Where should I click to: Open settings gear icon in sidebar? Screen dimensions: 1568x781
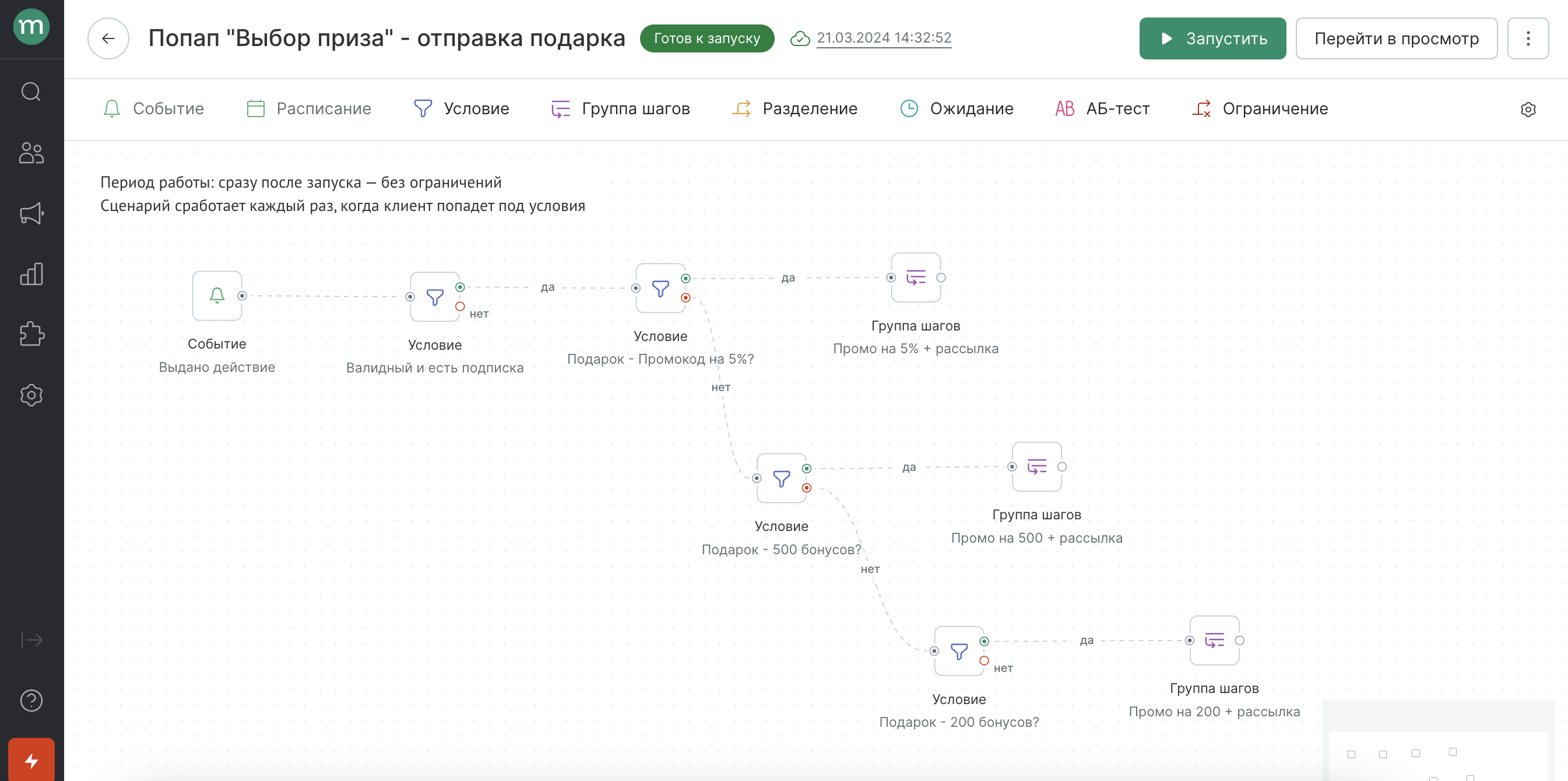pyautogui.click(x=31, y=395)
